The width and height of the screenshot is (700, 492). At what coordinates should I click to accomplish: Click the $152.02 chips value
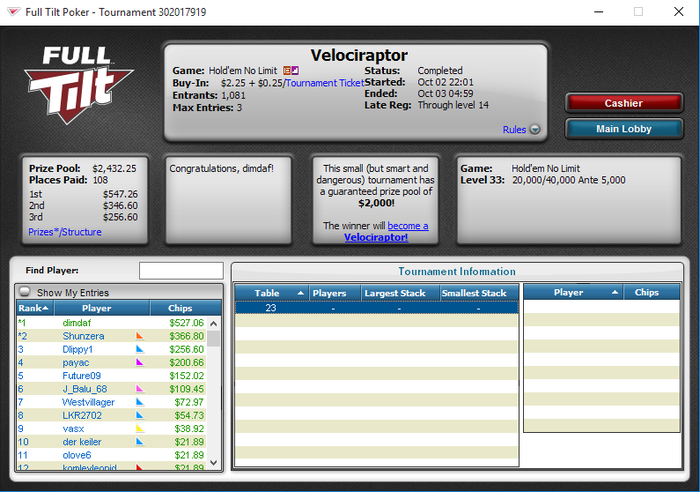tap(187, 375)
